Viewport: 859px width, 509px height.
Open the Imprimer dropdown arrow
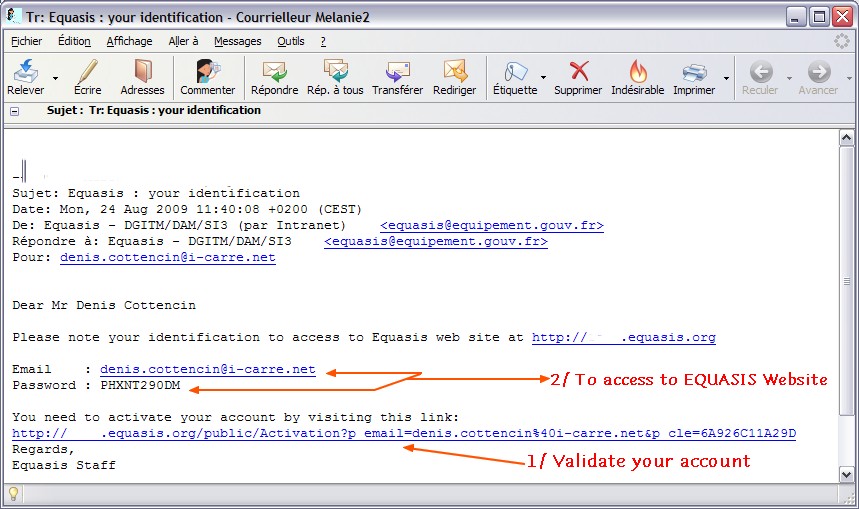pyautogui.click(x=726, y=78)
